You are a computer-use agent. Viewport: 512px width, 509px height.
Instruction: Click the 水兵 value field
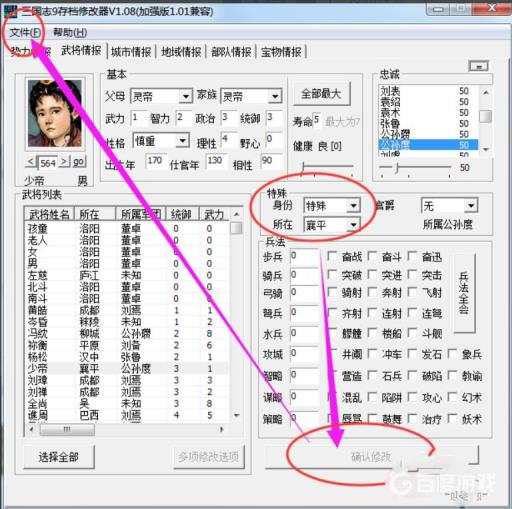pyautogui.click(x=304, y=334)
